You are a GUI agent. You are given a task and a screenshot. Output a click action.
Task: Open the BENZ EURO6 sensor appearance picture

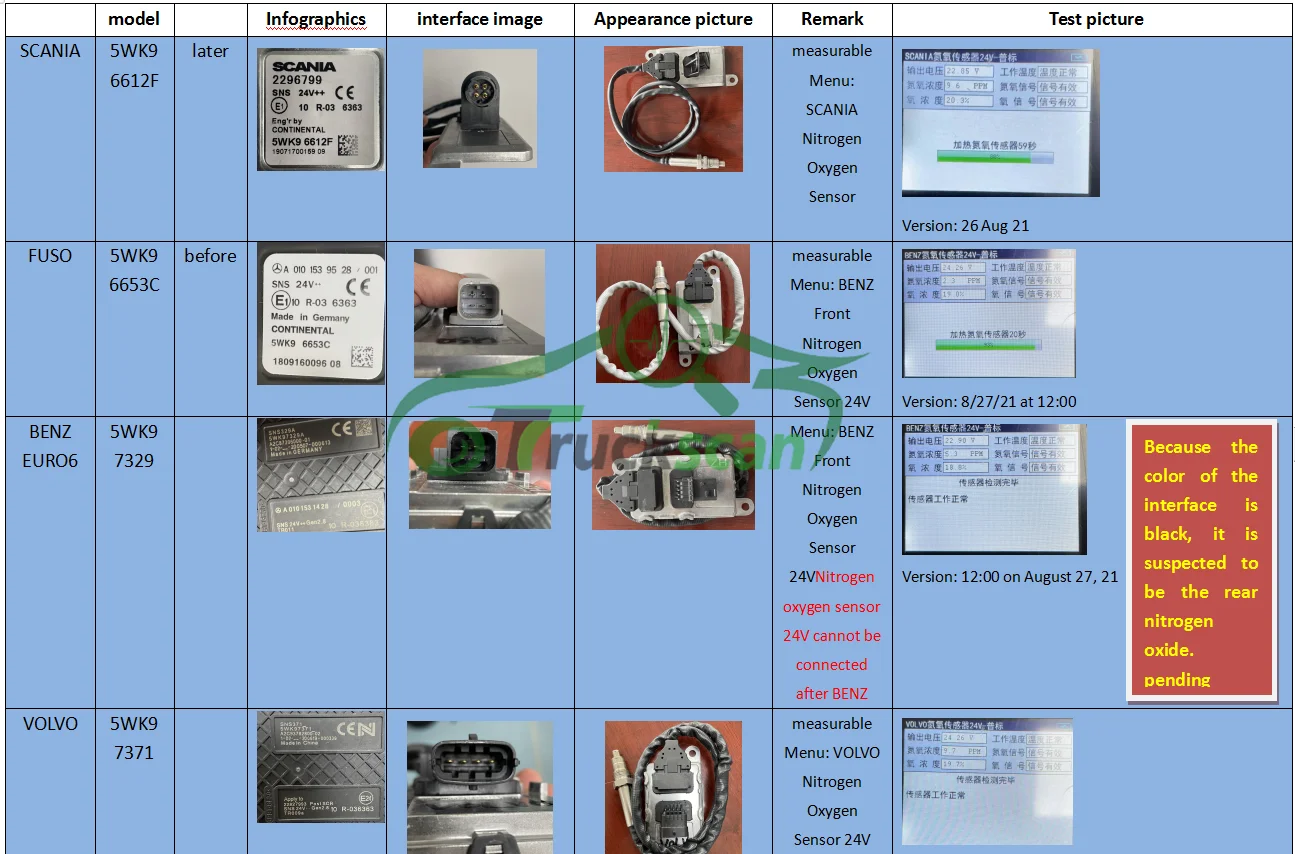click(x=672, y=476)
